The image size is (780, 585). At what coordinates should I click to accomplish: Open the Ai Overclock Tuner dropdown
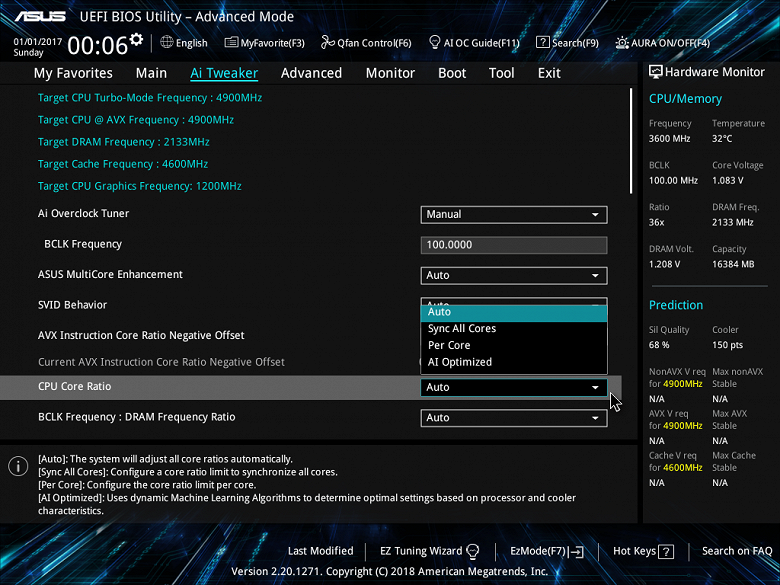click(514, 214)
